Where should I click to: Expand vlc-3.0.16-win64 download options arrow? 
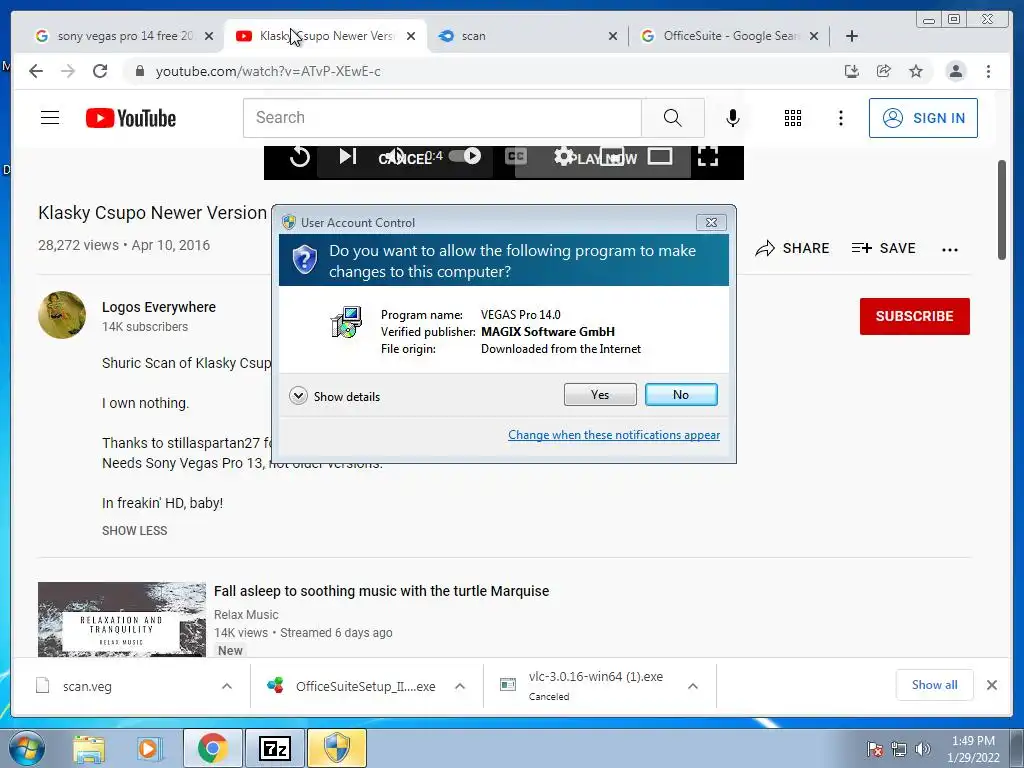pos(693,686)
